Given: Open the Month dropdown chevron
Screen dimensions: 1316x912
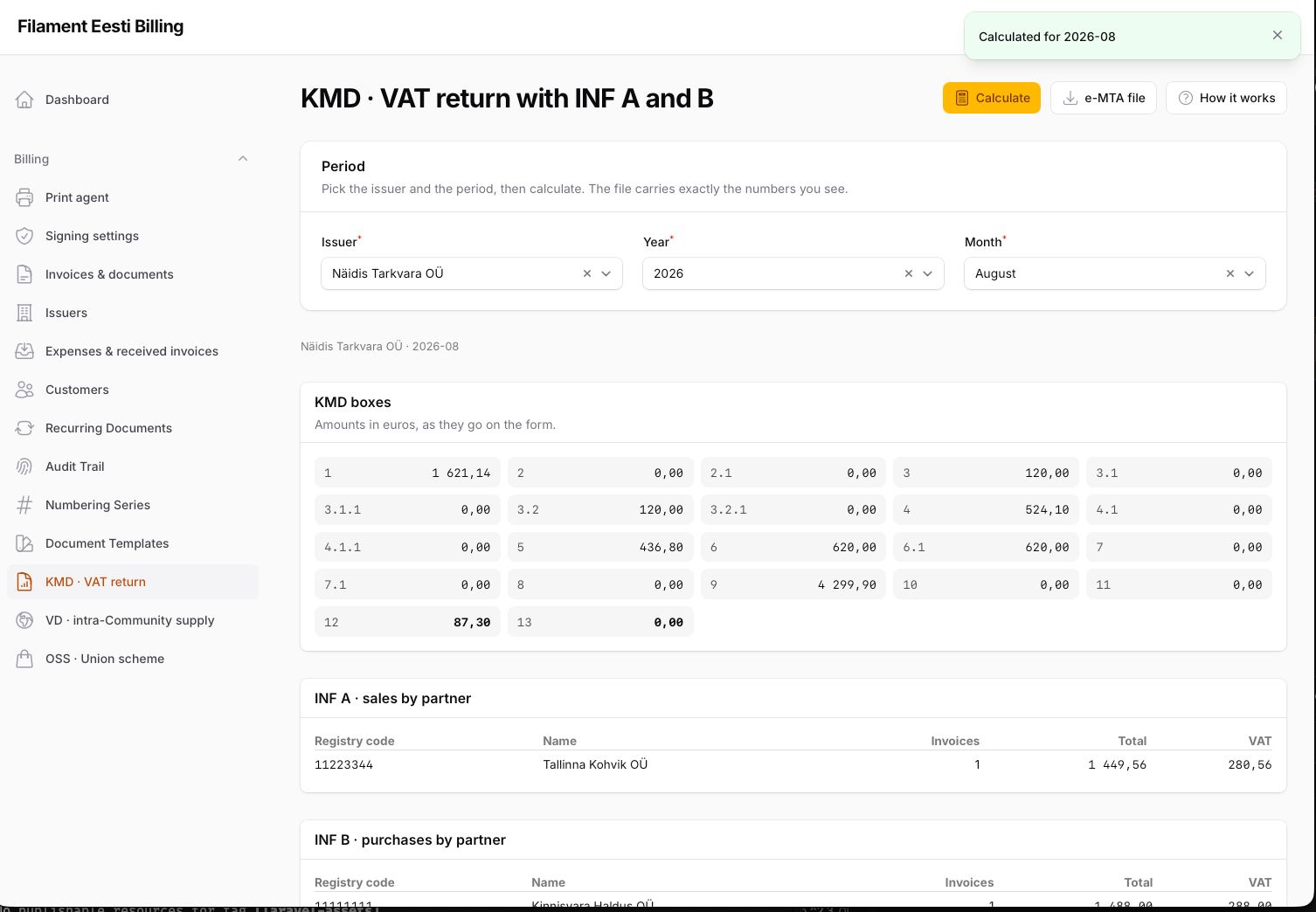Looking at the screenshot, I should point(1250,273).
